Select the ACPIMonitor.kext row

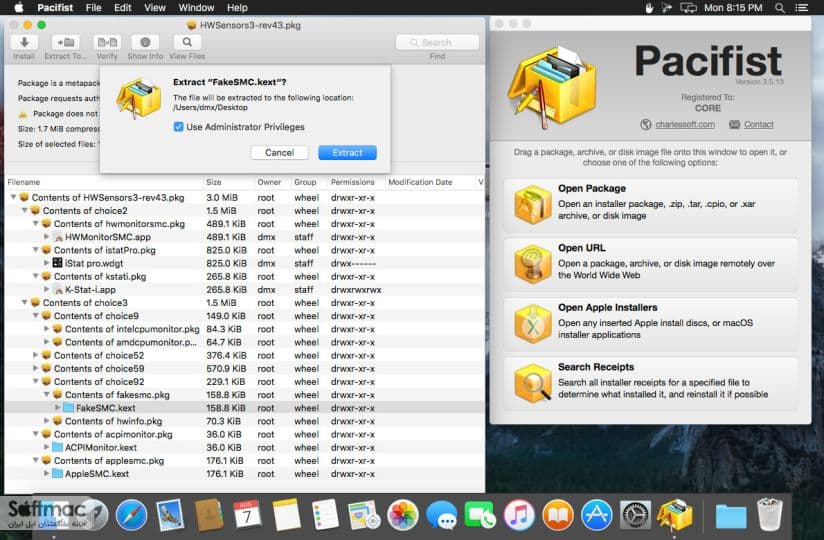(244, 447)
